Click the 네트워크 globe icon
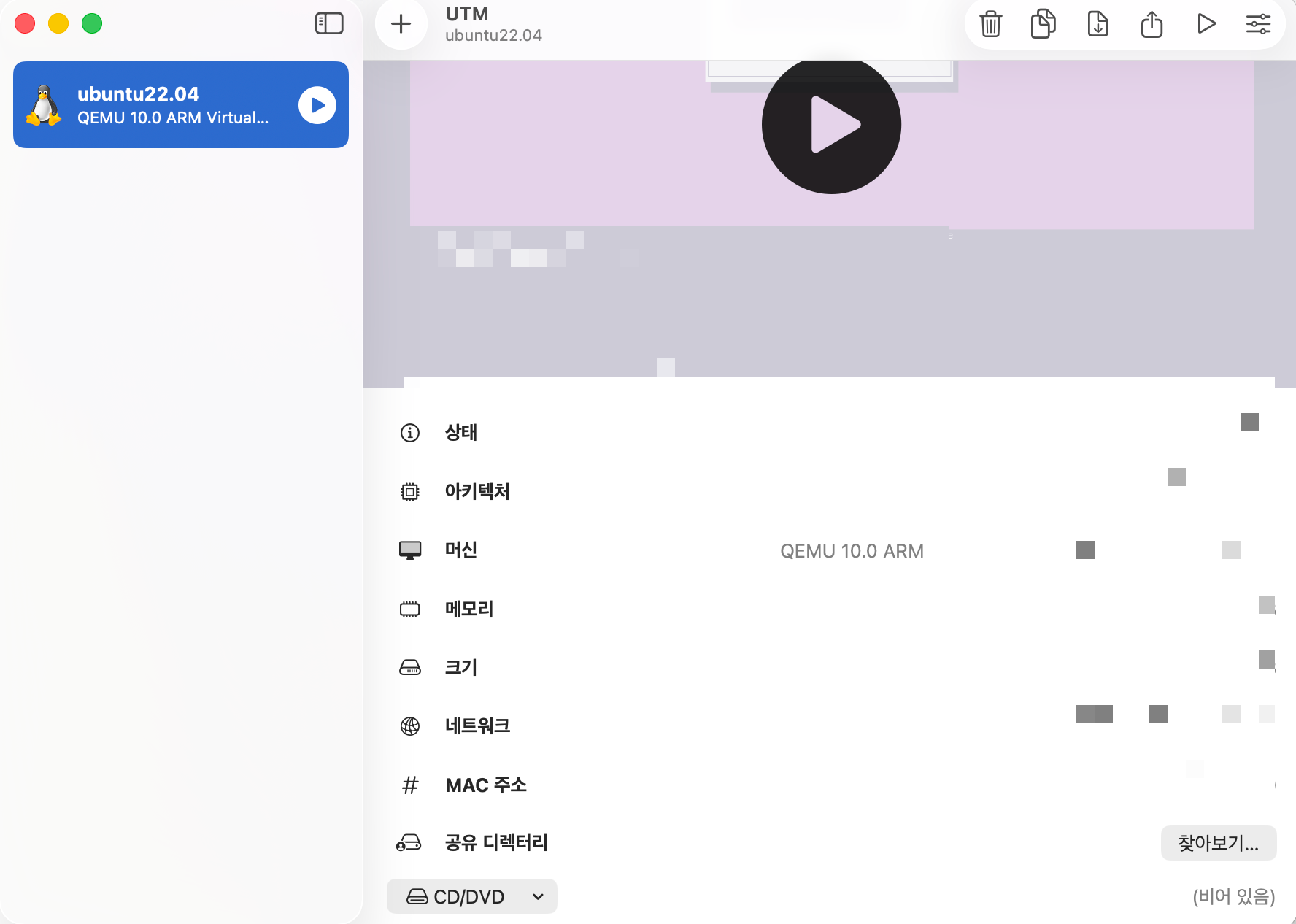The image size is (1296, 924). pyautogui.click(x=410, y=726)
